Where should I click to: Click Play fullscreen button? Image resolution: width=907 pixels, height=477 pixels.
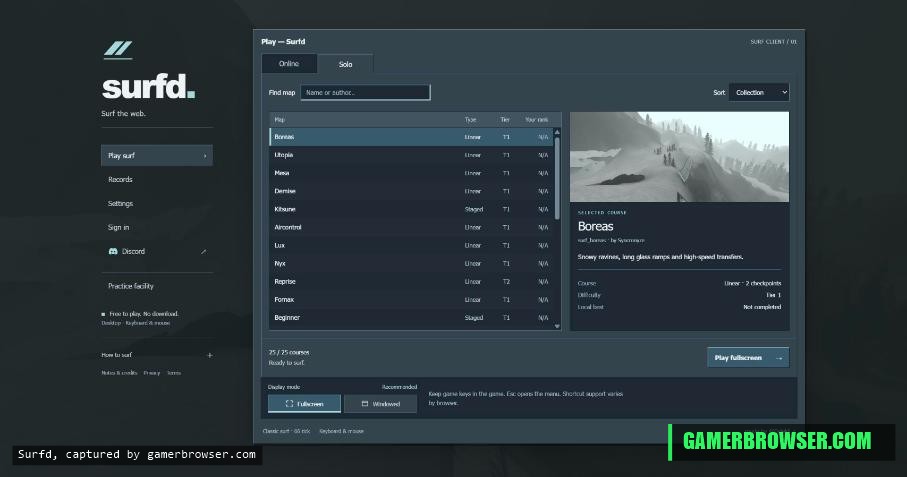(x=748, y=358)
